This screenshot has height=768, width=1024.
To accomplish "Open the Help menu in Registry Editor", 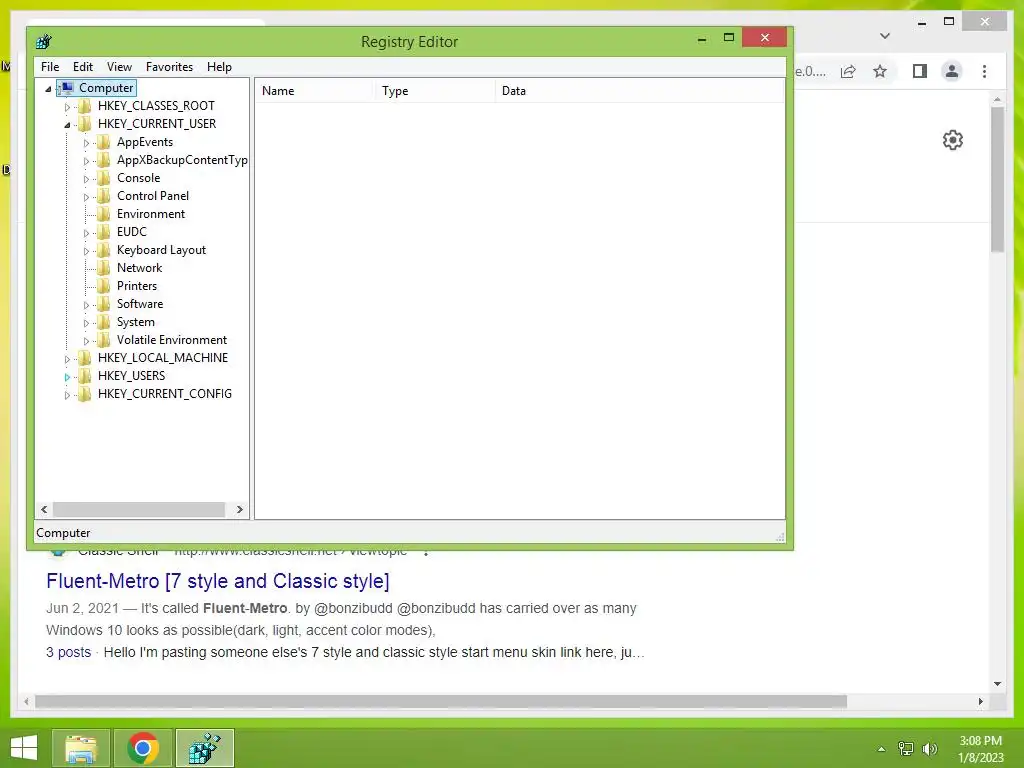I will pyautogui.click(x=219, y=67).
